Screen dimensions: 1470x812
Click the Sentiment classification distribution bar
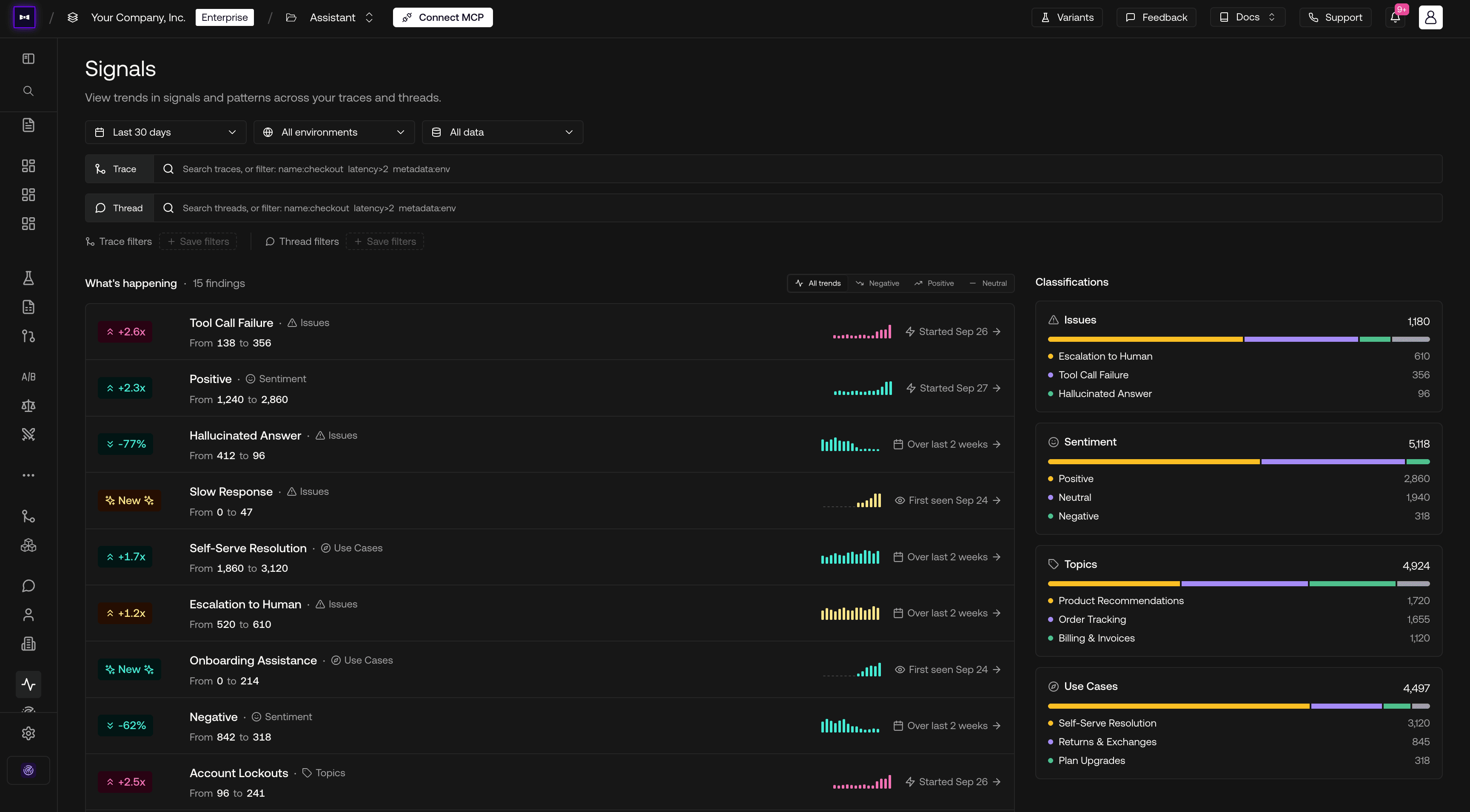click(x=1239, y=461)
